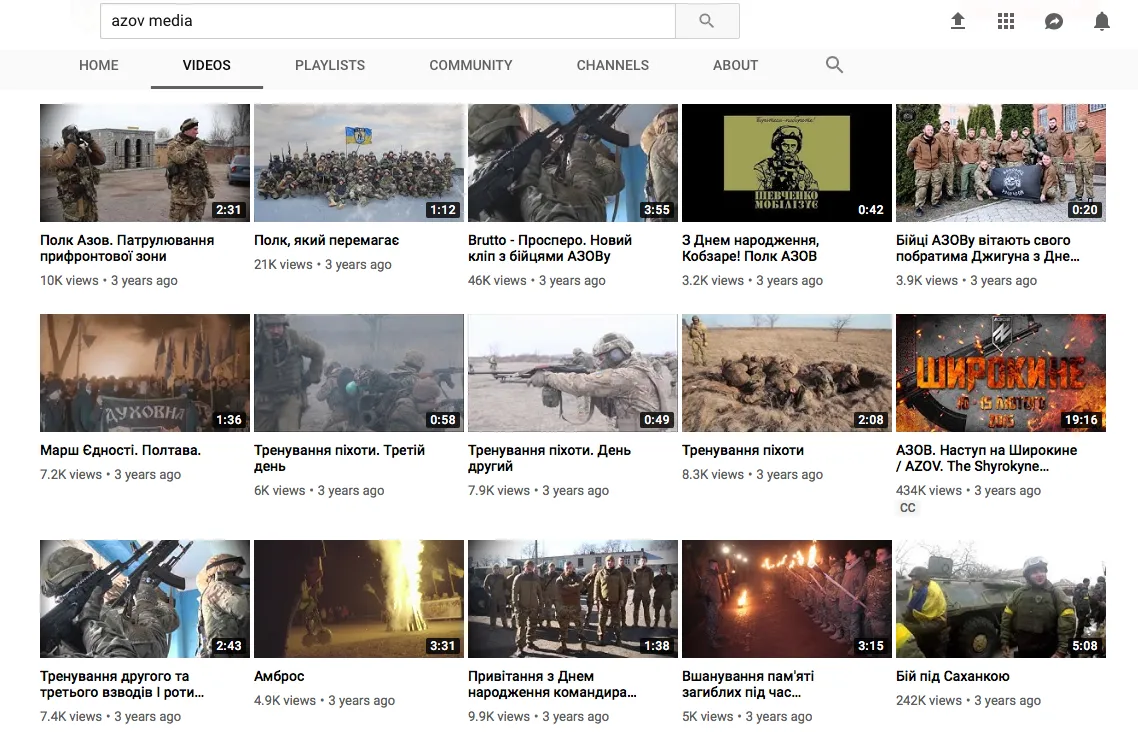The height and width of the screenshot is (732, 1138).
Task: Open title 'Вшанування пам'яті загиблих'
Action: click(748, 684)
